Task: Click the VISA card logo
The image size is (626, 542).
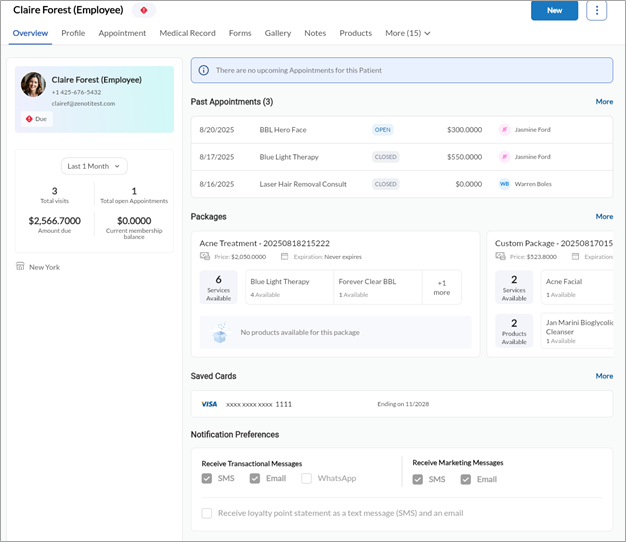Action: click(209, 404)
